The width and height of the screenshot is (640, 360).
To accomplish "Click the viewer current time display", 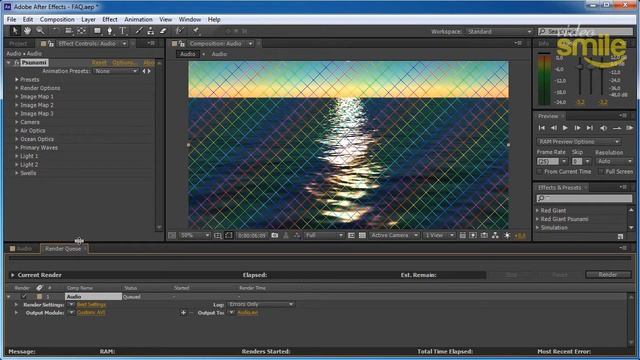I will (x=252, y=236).
